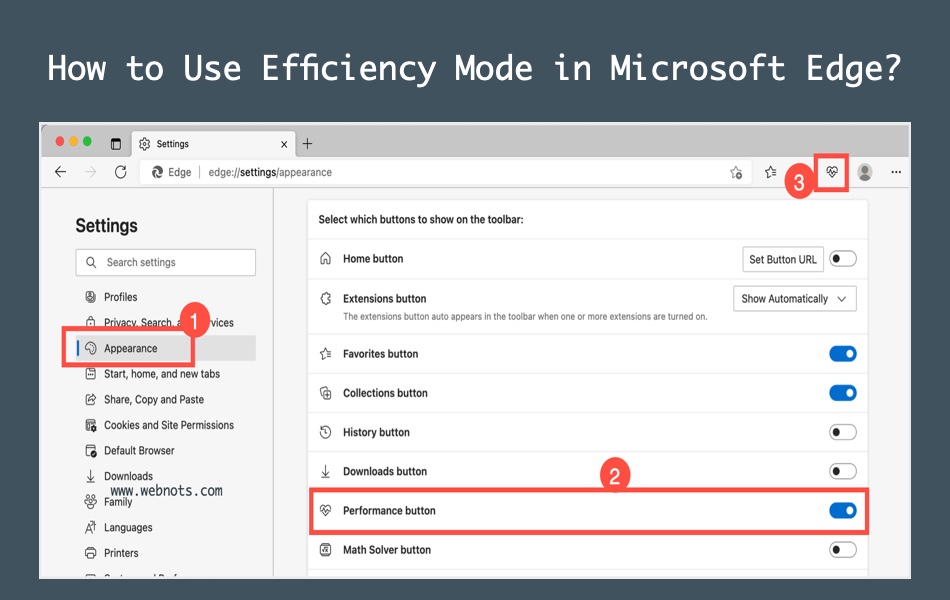Image resolution: width=950 pixels, height=600 pixels.
Task: Click the extensions button description text
Action: [525, 316]
